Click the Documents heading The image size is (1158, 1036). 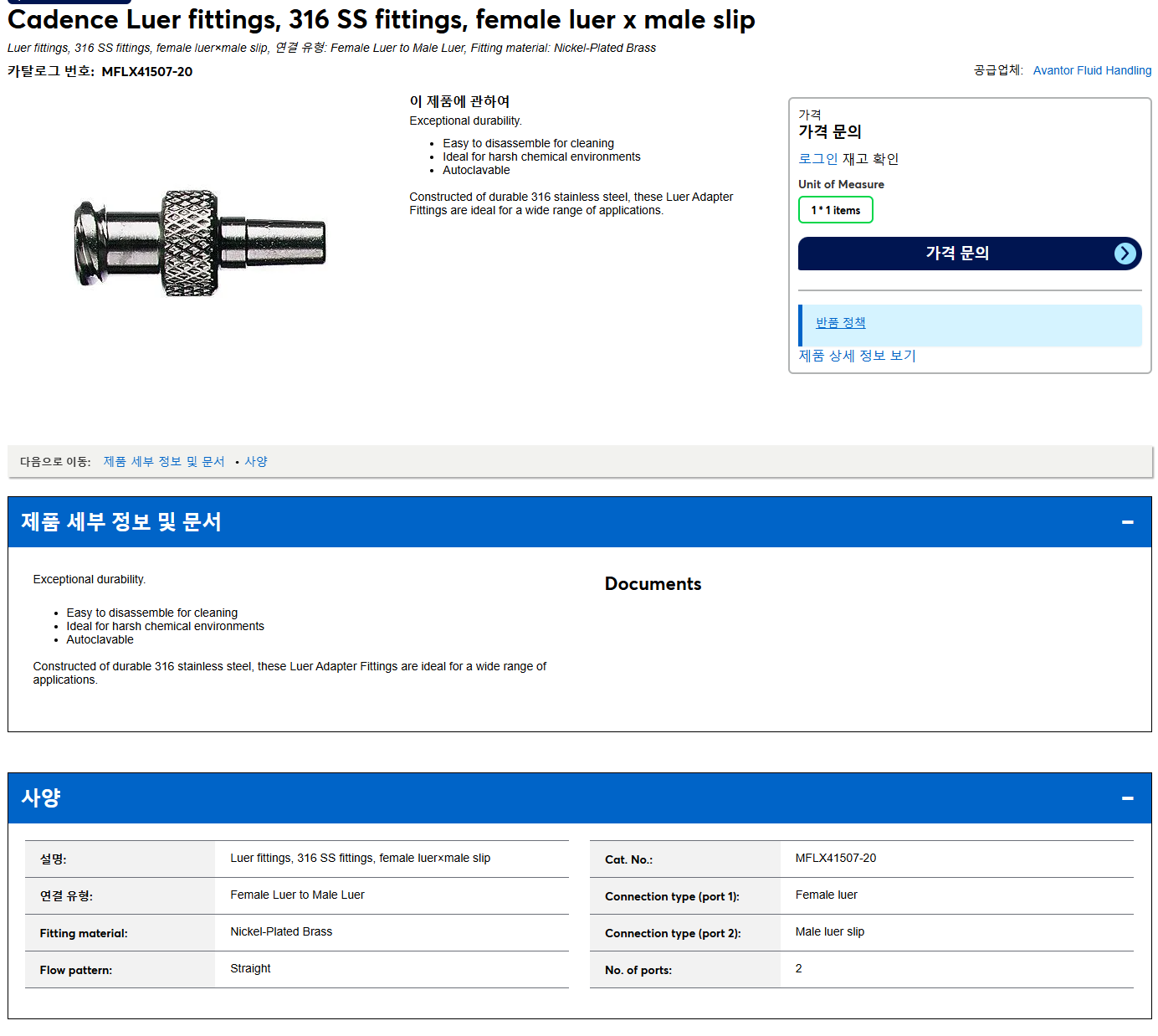click(x=653, y=584)
